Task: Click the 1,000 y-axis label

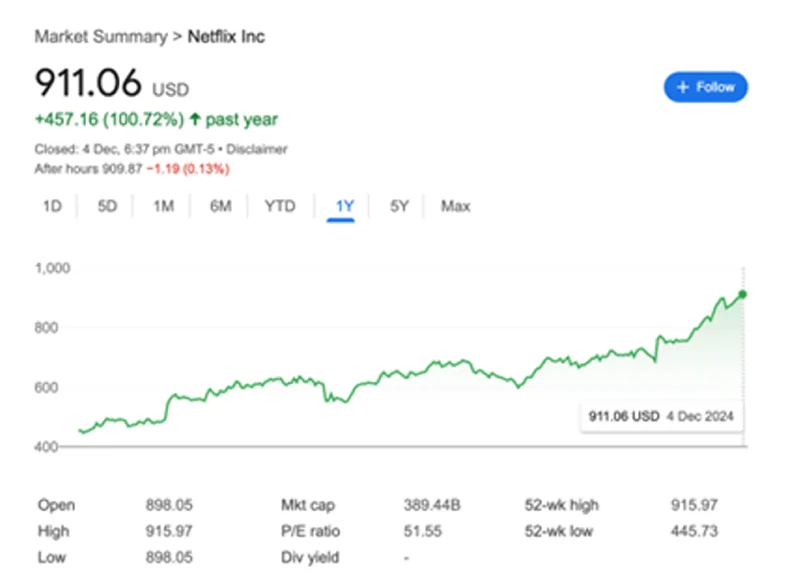Action: (x=52, y=268)
